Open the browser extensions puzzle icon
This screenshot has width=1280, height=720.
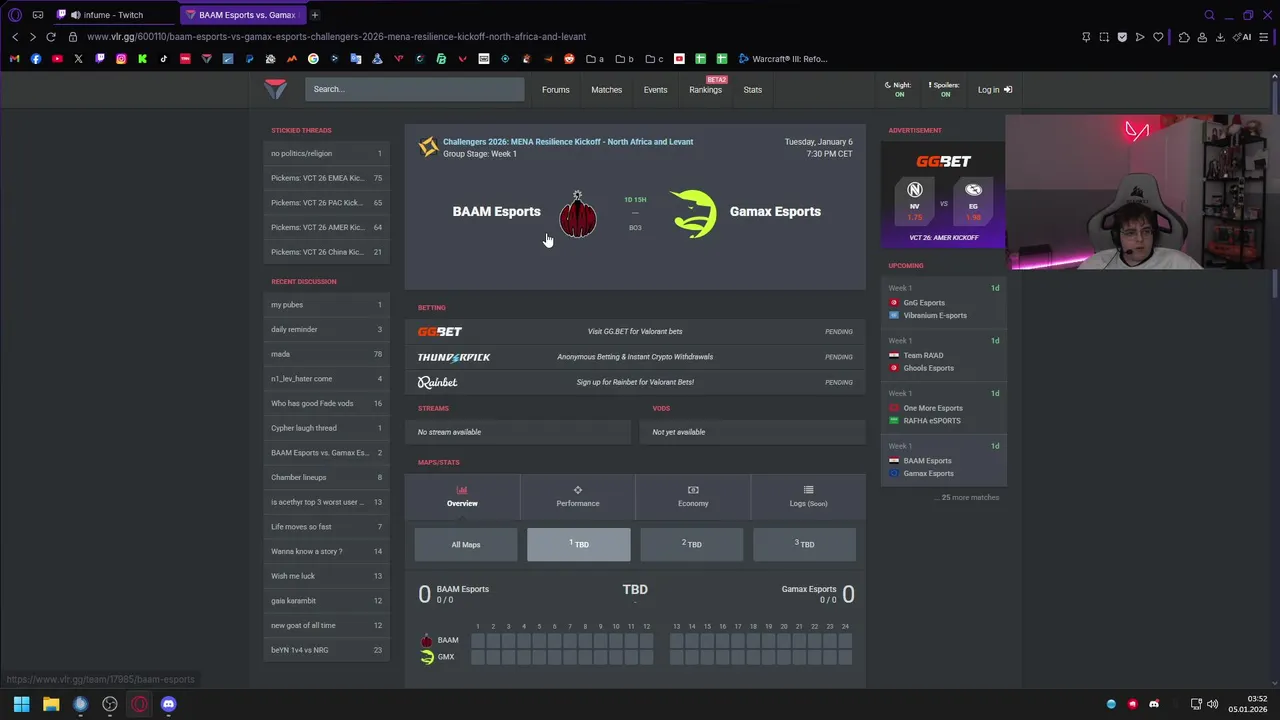(1184, 37)
